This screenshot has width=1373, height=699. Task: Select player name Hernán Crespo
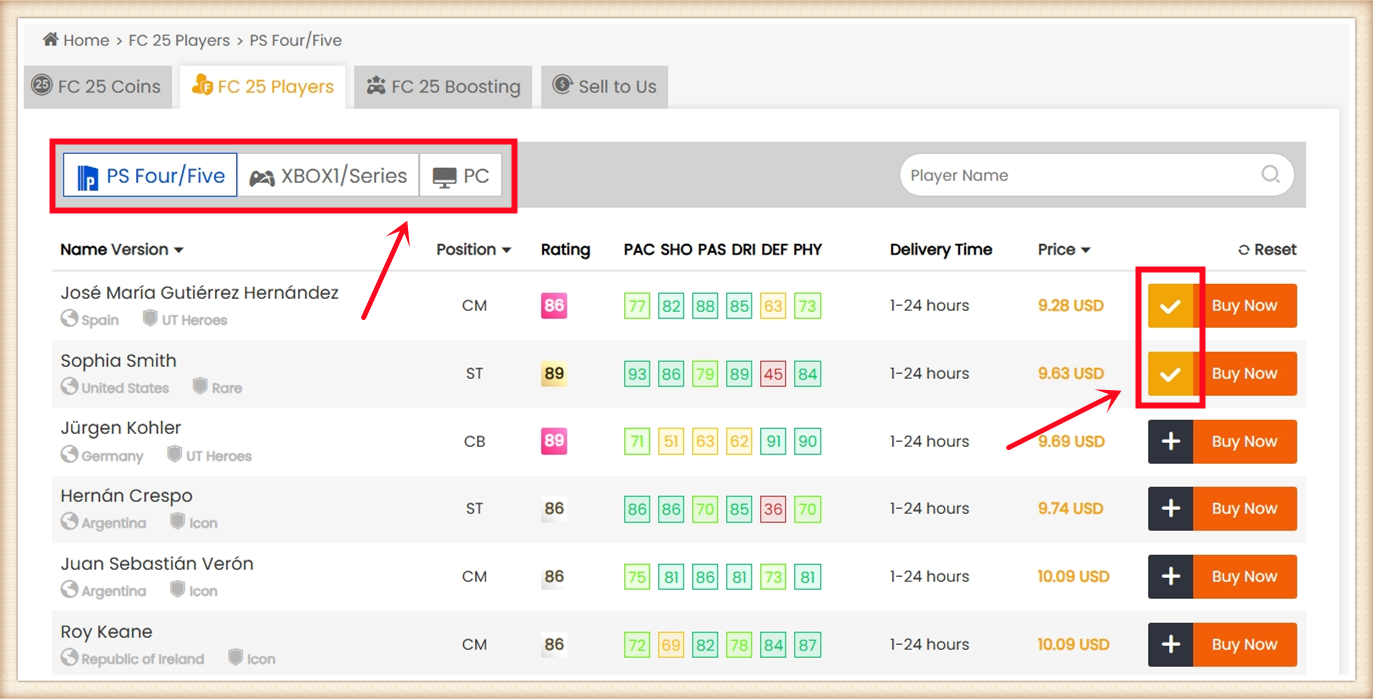(x=126, y=496)
